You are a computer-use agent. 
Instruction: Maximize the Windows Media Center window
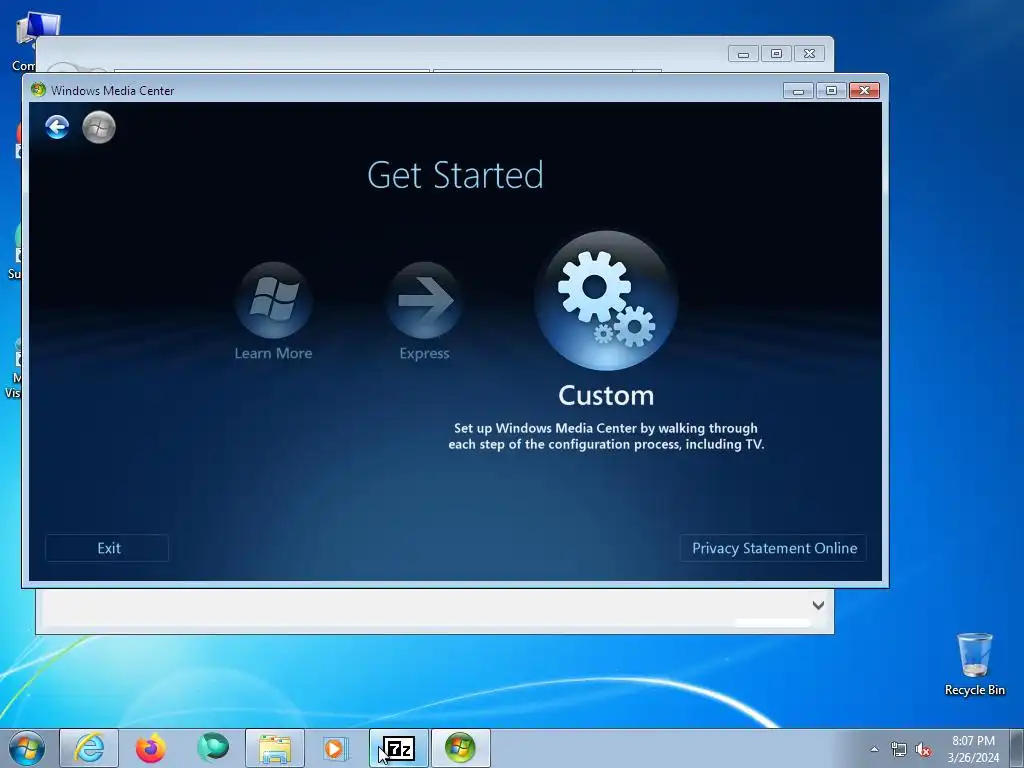[x=831, y=90]
